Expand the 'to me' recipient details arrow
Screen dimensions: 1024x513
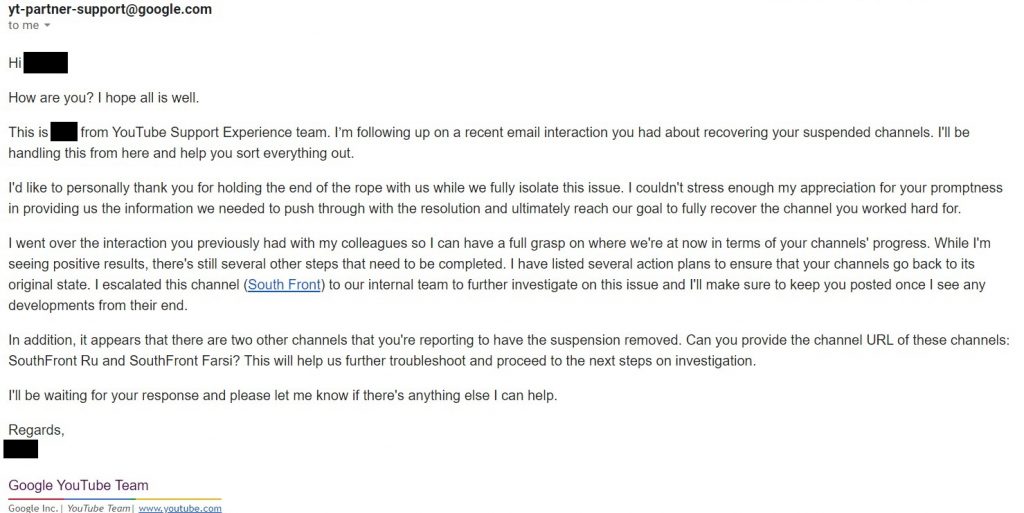pyautogui.click(x=47, y=26)
